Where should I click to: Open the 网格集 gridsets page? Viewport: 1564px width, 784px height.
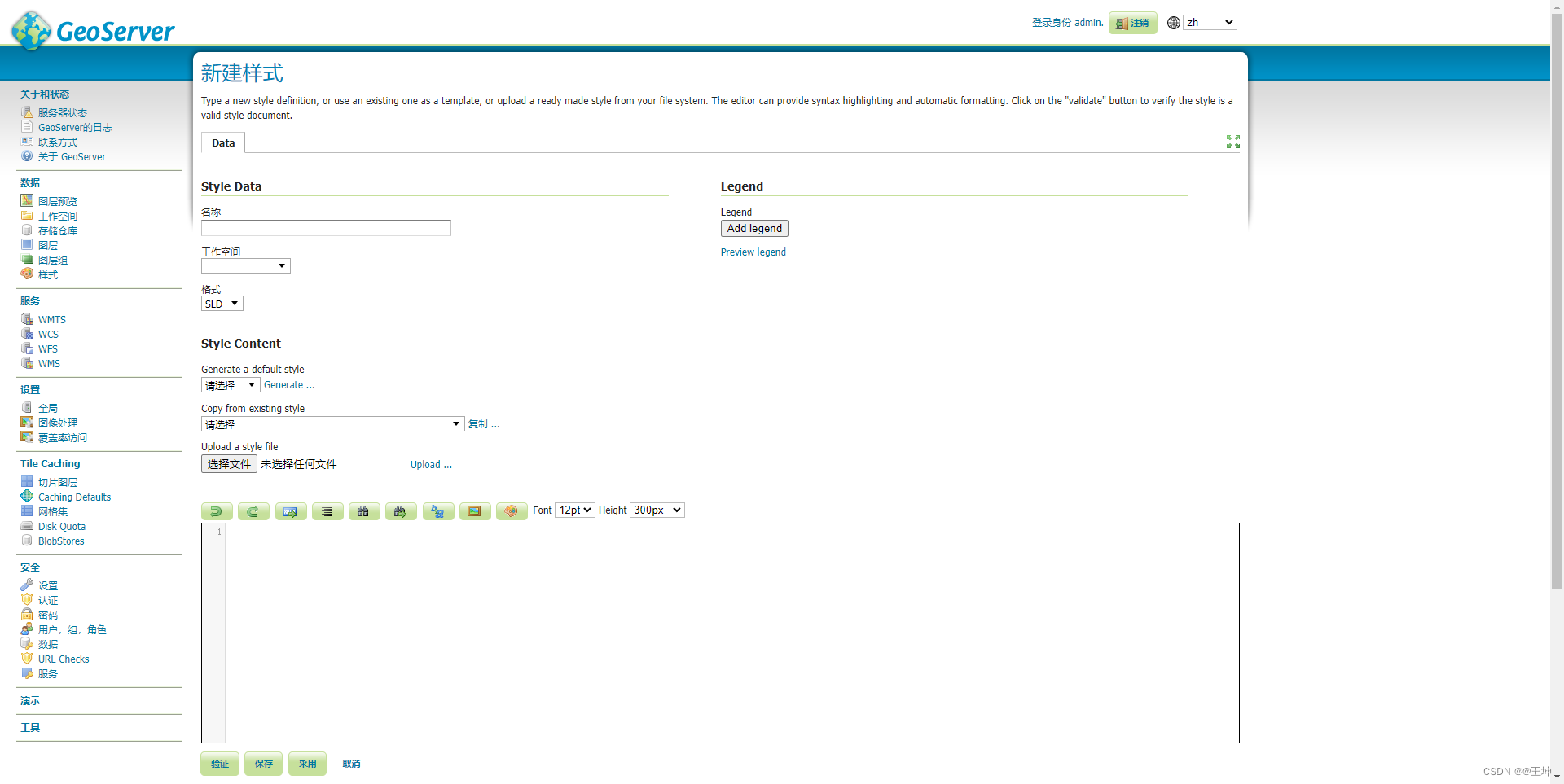click(53, 512)
